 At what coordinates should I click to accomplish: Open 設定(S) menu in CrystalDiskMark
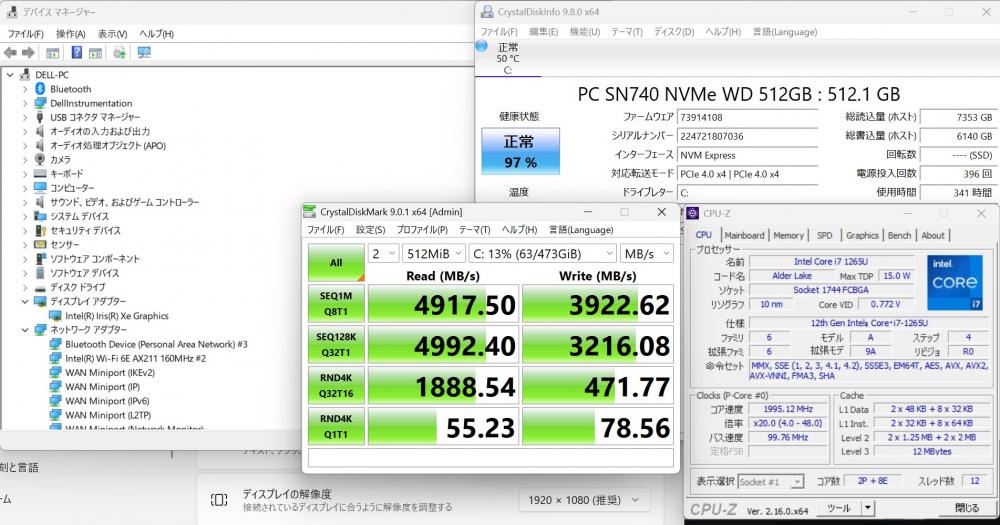pyautogui.click(x=371, y=230)
